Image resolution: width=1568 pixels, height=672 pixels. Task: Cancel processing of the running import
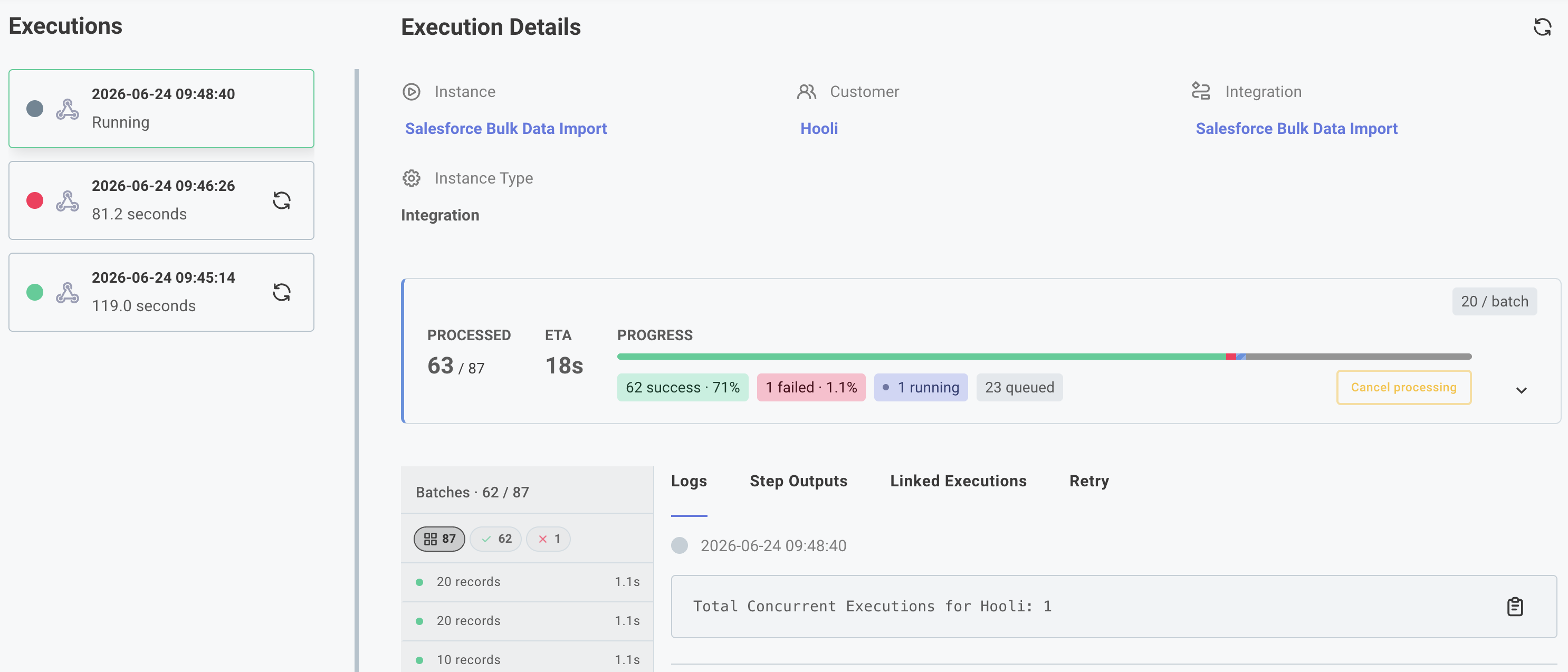click(x=1403, y=387)
